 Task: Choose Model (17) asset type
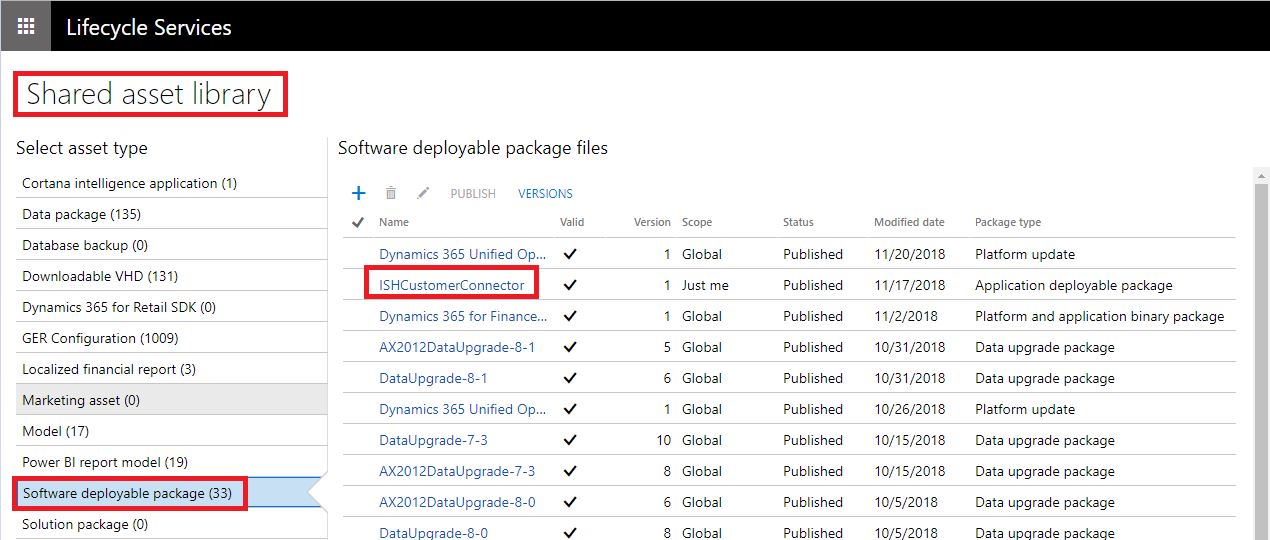pyautogui.click(x=171, y=431)
